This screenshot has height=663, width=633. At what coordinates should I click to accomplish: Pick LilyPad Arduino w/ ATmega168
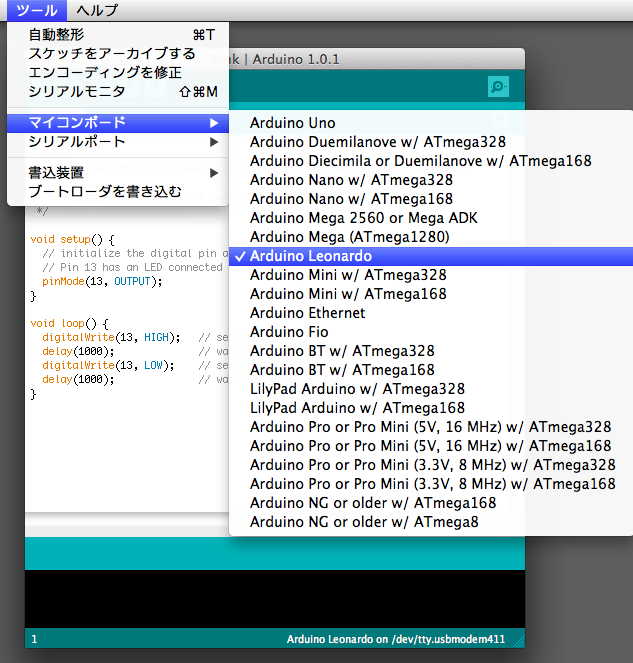(431, 408)
